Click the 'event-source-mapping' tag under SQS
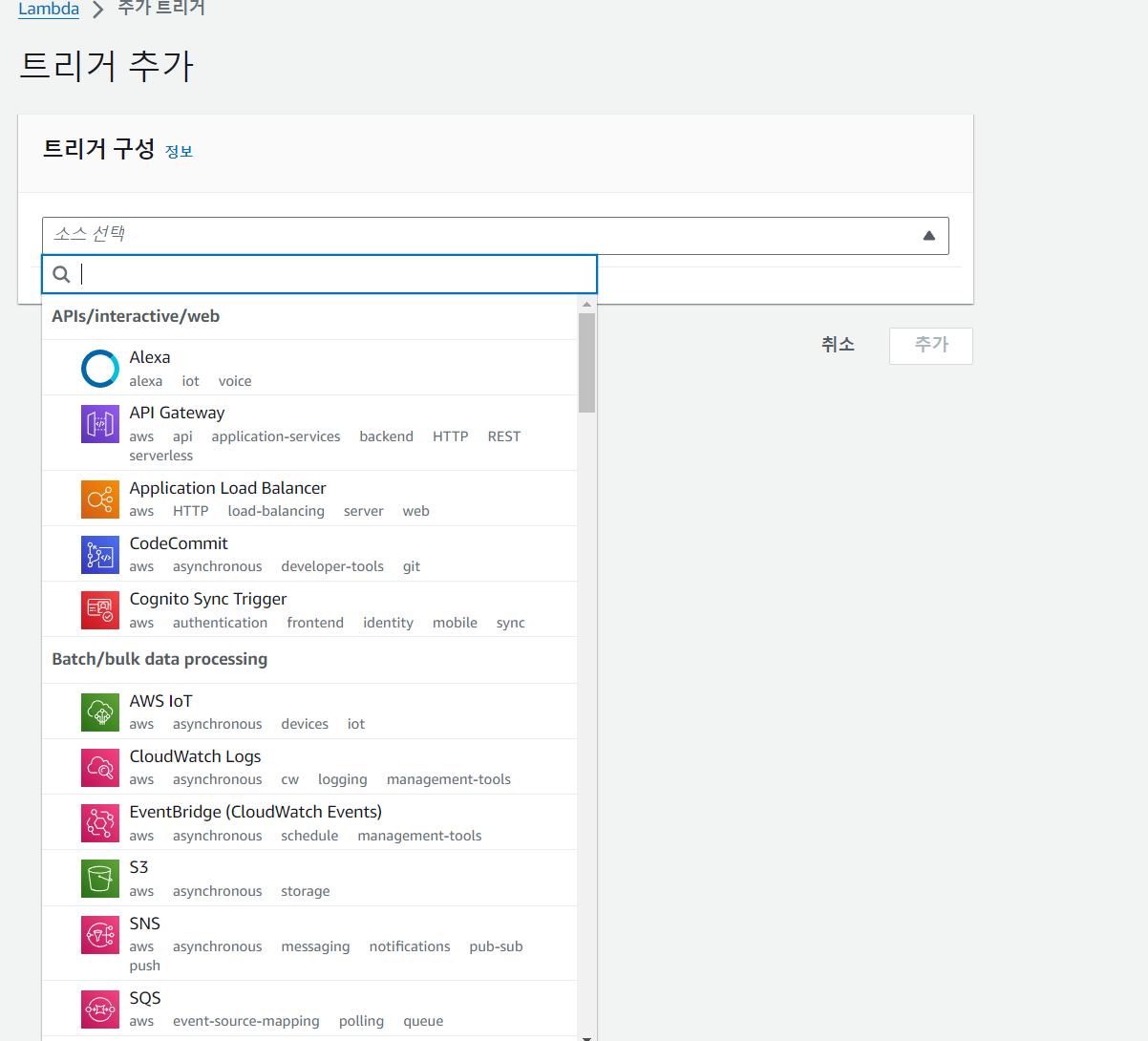Screen dimensions: 1148x1041 pyautogui.click(x=246, y=1021)
